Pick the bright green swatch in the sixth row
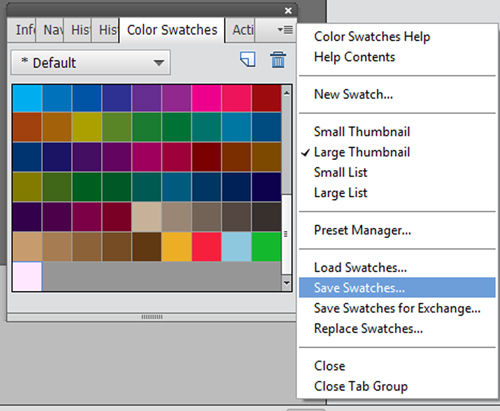The width and height of the screenshot is (500, 411). point(266,247)
